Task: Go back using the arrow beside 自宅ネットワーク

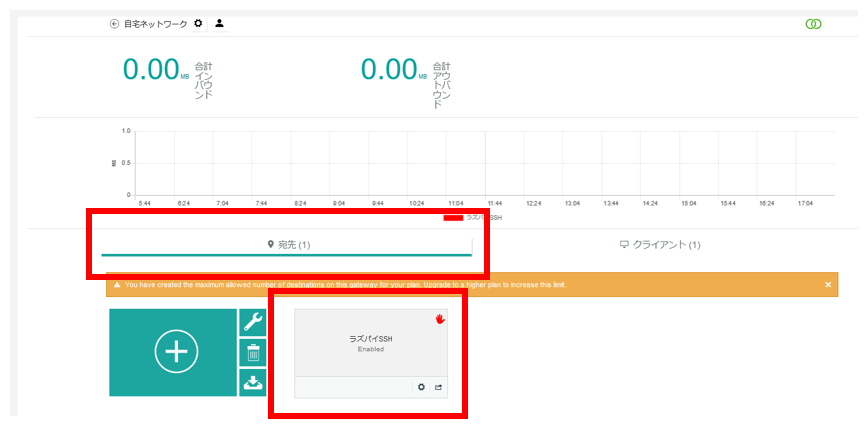Action: point(114,24)
